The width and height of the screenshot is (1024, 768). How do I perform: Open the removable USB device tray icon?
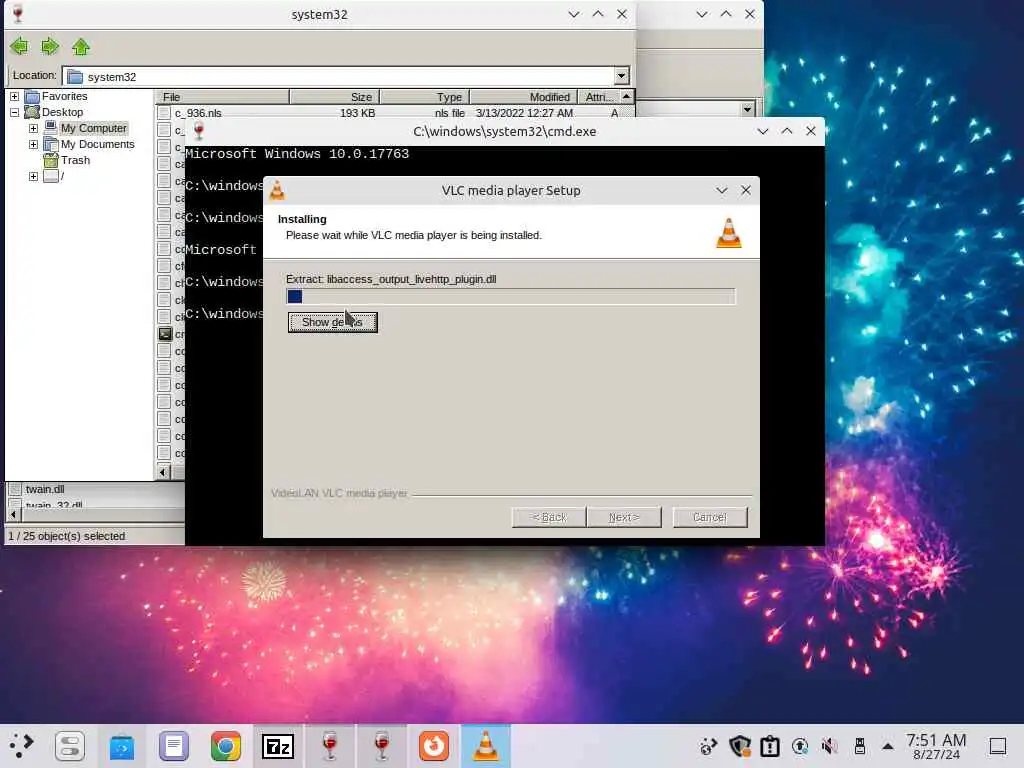(x=859, y=746)
